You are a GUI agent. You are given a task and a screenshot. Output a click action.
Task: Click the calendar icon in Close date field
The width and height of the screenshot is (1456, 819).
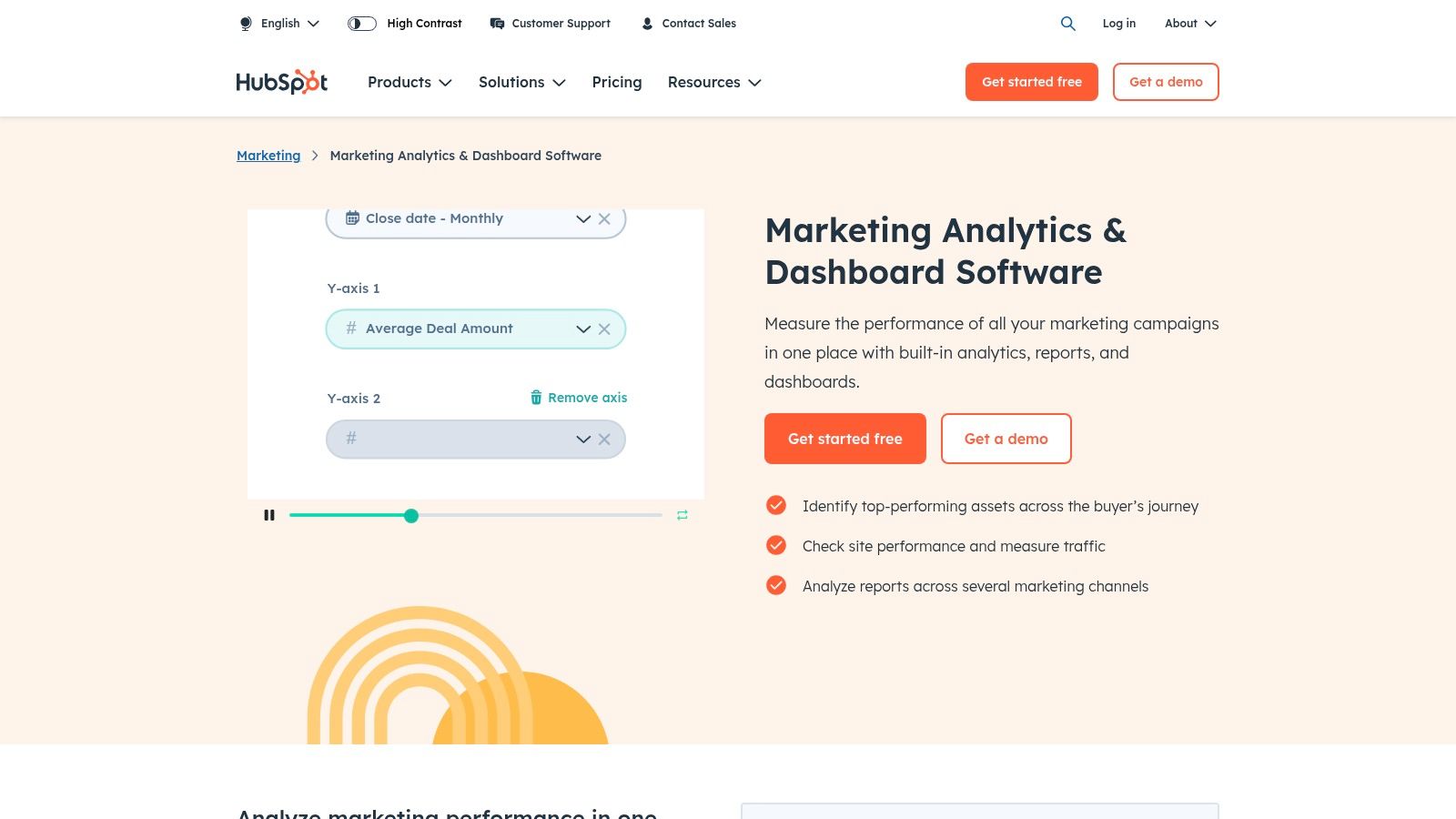tap(352, 218)
